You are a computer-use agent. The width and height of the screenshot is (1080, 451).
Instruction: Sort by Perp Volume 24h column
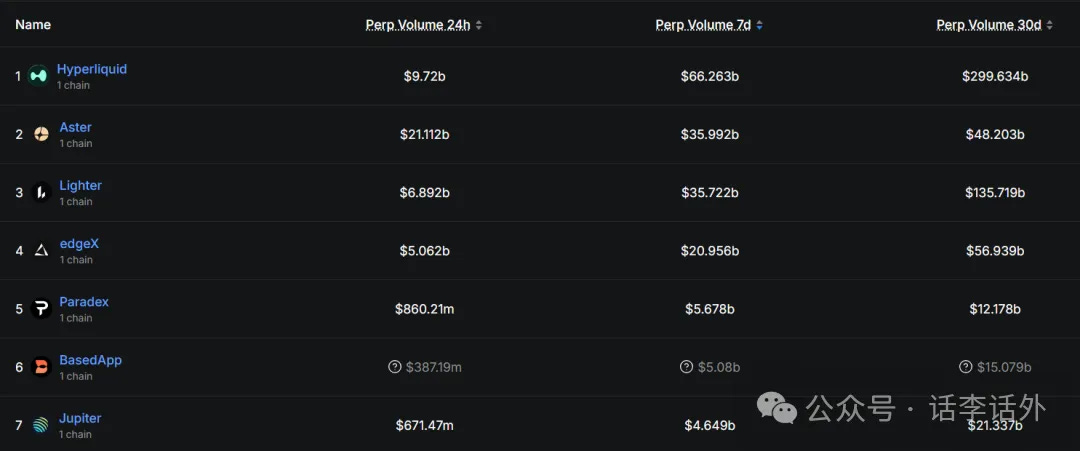coord(418,25)
